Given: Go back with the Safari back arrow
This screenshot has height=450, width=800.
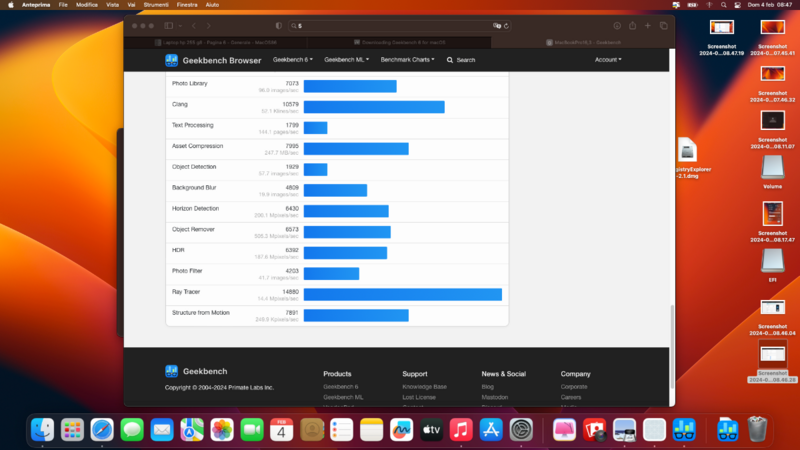Looking at the screenshot, I should tap(194, 26).
